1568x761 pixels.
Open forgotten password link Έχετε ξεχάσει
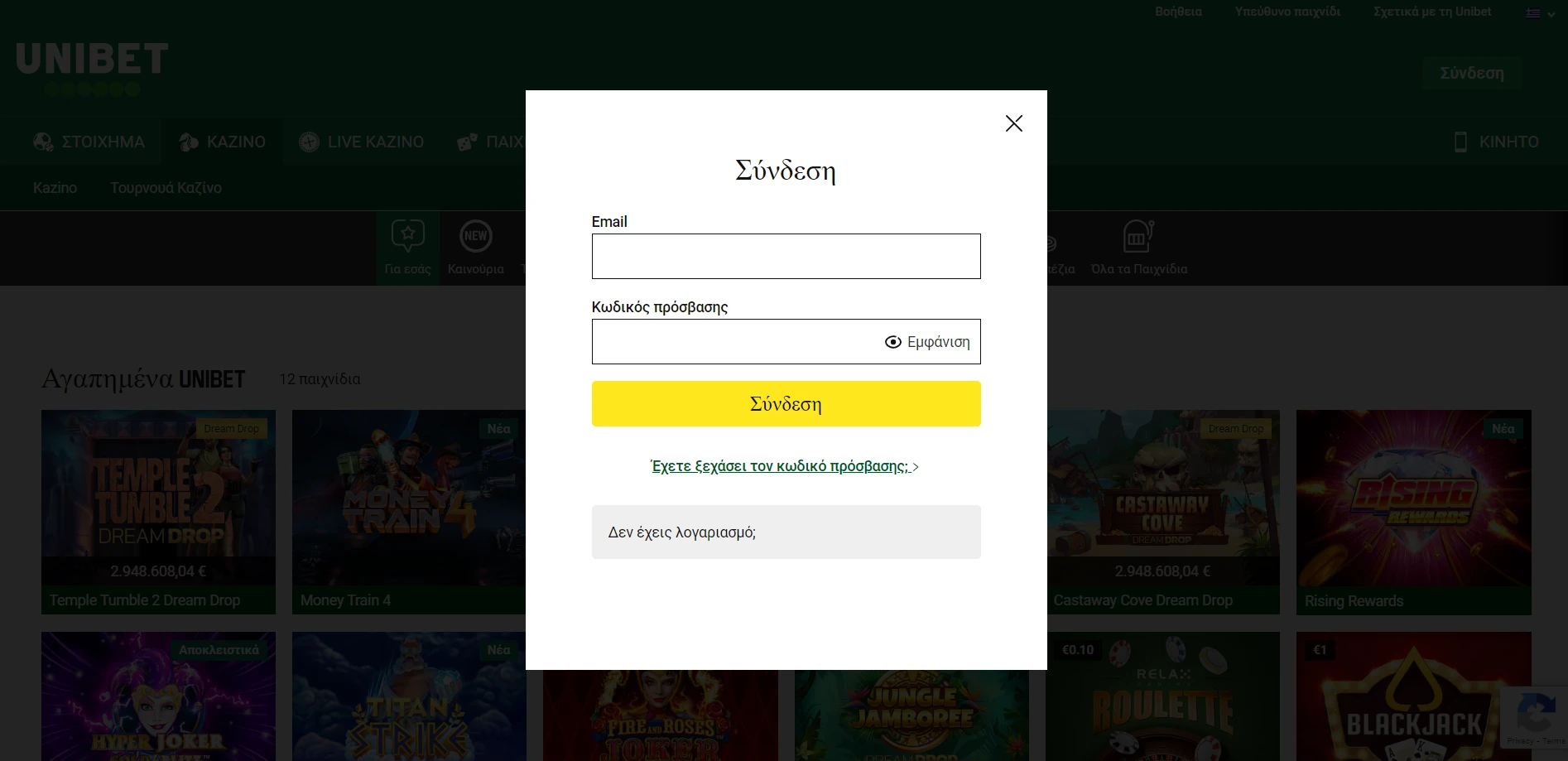[x=785, y=466]
